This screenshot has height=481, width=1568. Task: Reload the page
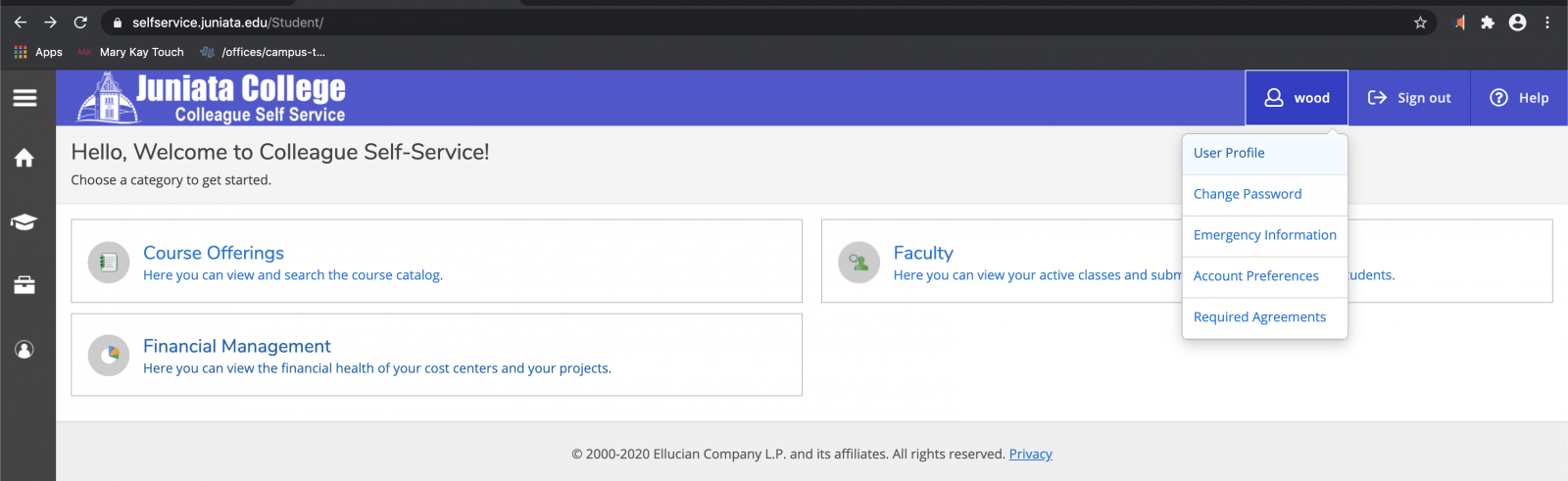tap(80, 22)
